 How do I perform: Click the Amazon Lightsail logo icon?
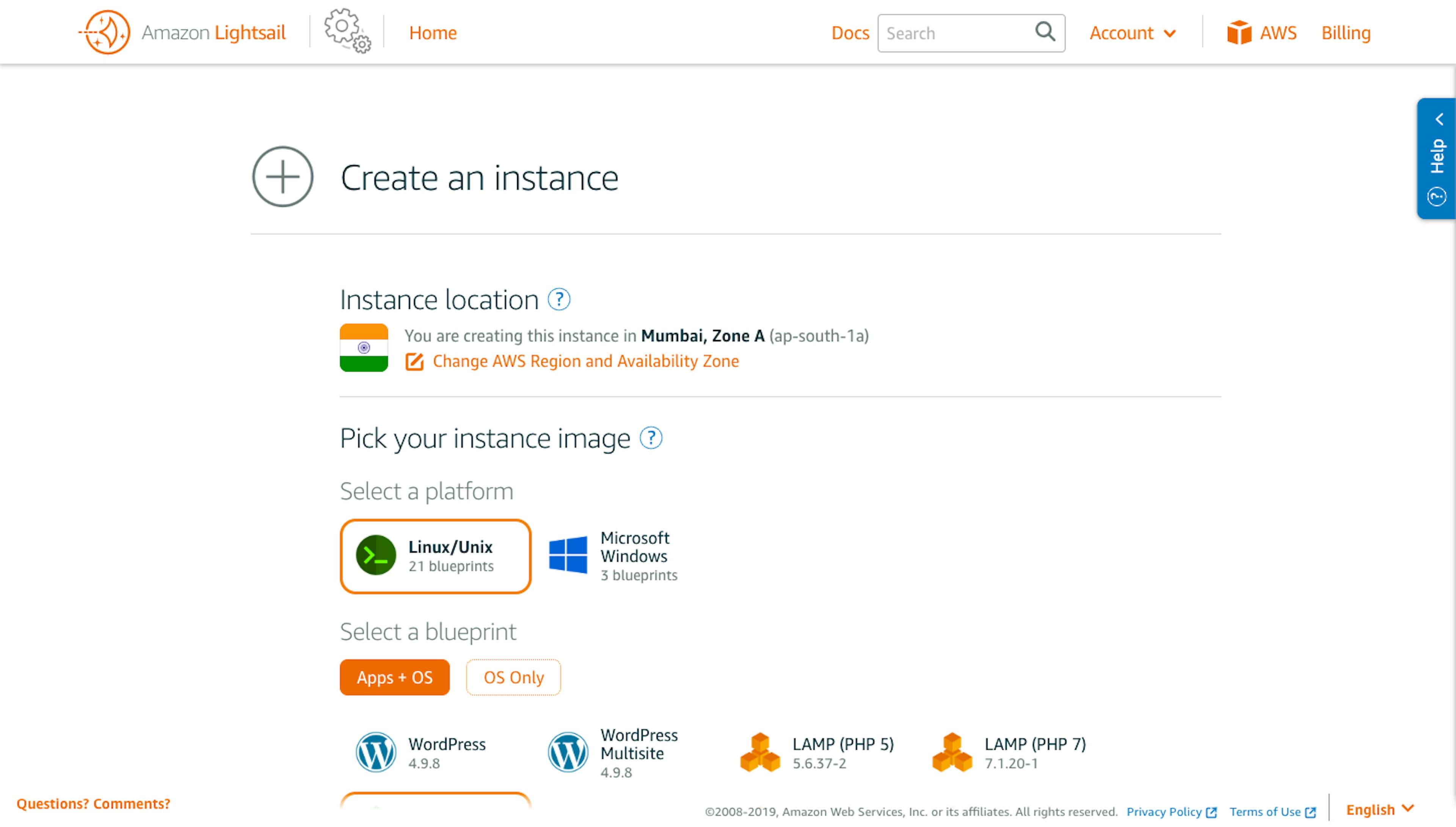tap(105, 32)
